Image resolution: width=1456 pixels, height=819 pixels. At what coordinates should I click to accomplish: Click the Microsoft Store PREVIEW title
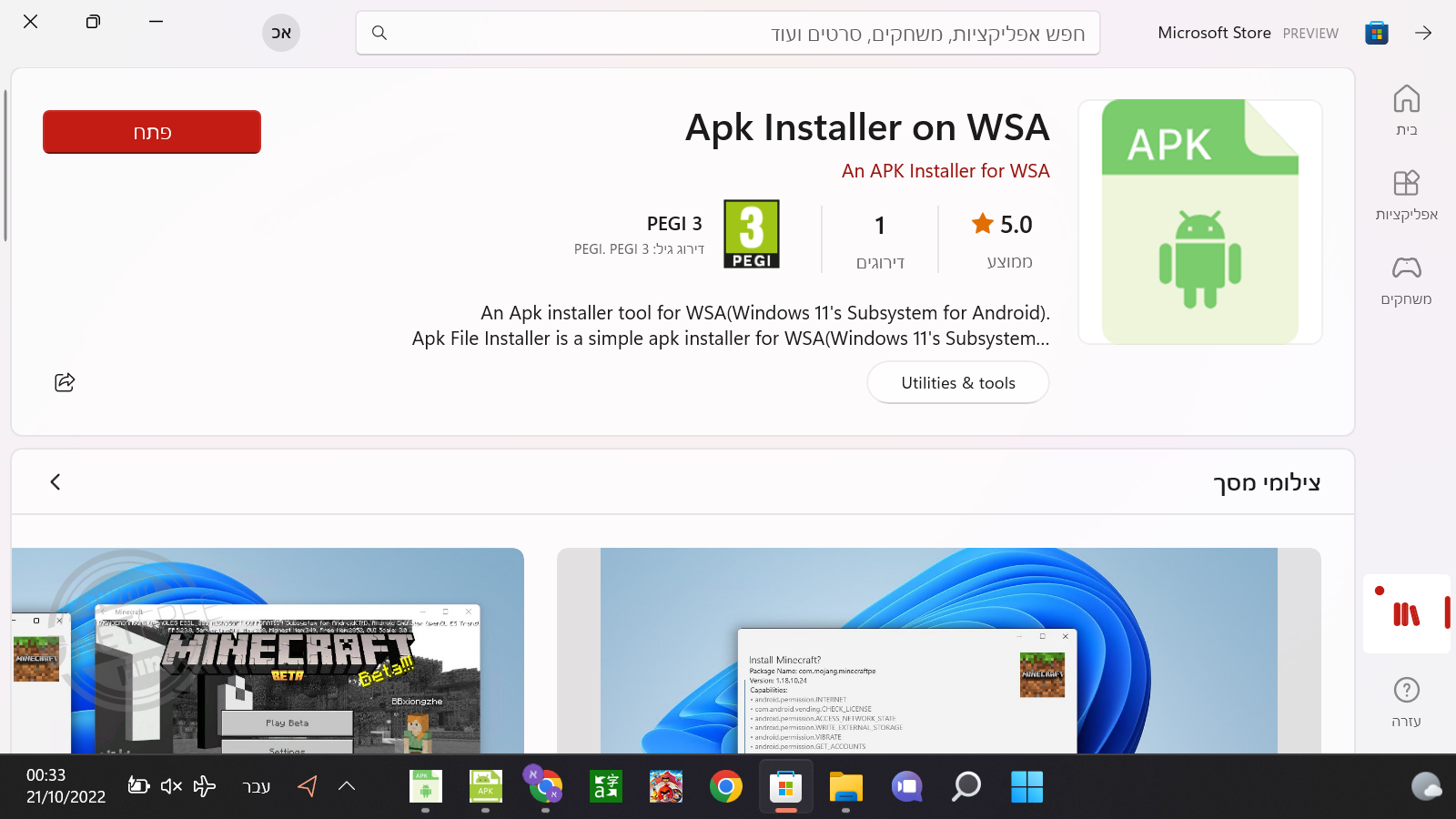[x=1248, y=33]
